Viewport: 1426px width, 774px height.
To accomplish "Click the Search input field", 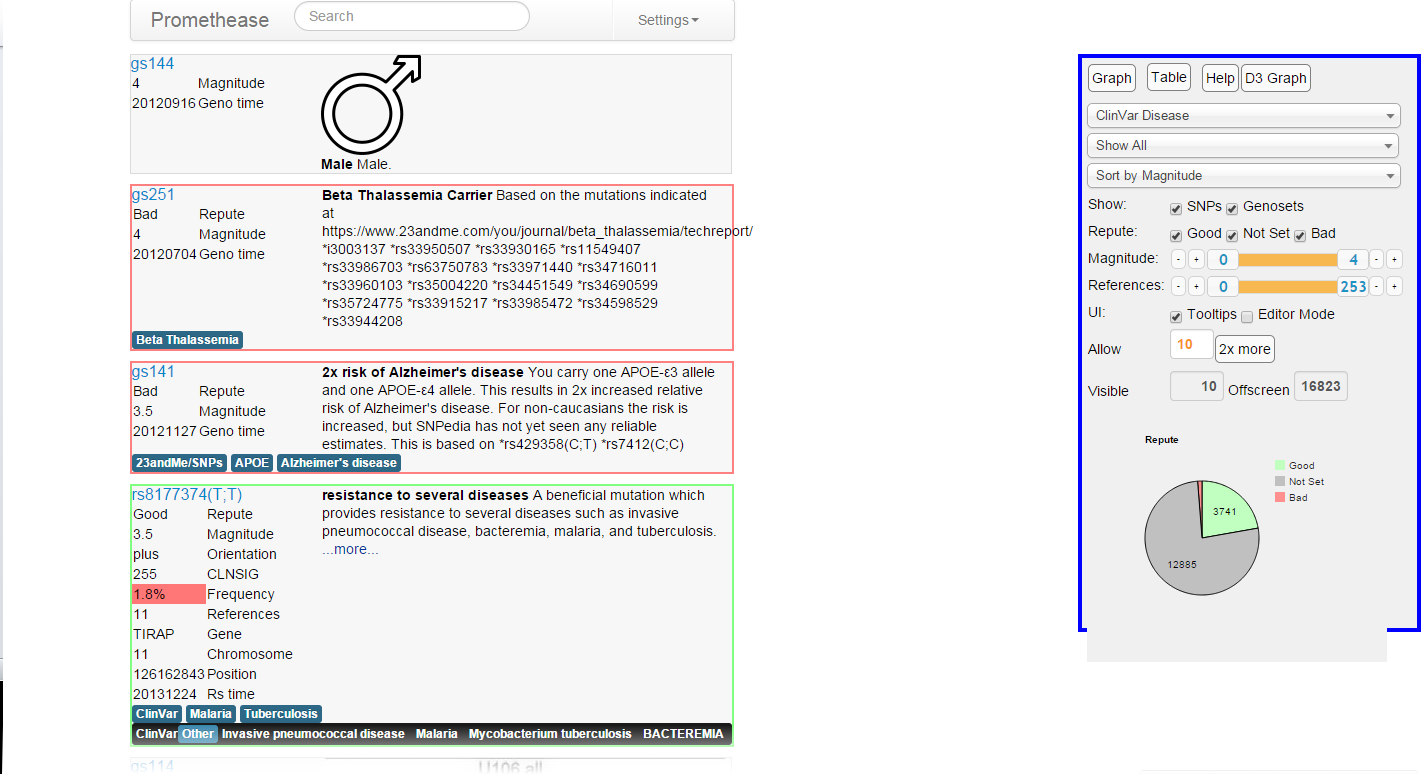I will (x=411, y=16).
